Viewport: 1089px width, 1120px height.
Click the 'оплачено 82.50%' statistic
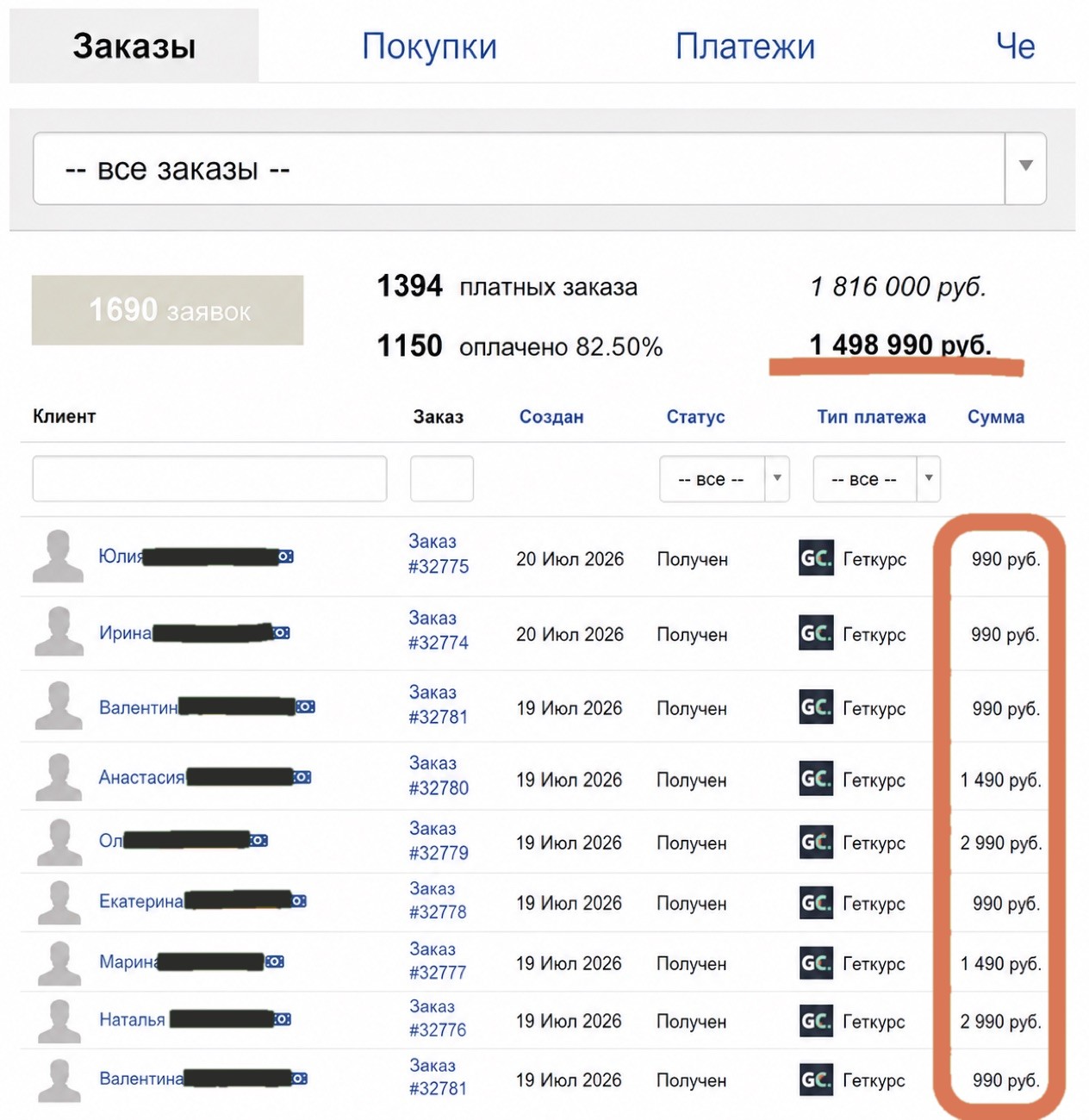(561, 347)
